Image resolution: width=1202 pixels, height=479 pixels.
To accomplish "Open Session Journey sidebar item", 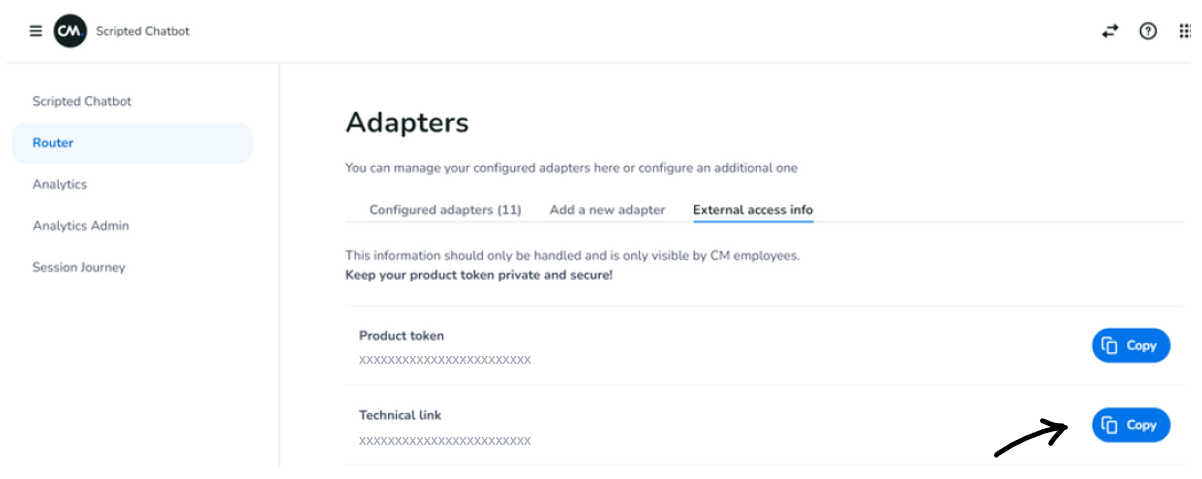I will click(79, 267).
